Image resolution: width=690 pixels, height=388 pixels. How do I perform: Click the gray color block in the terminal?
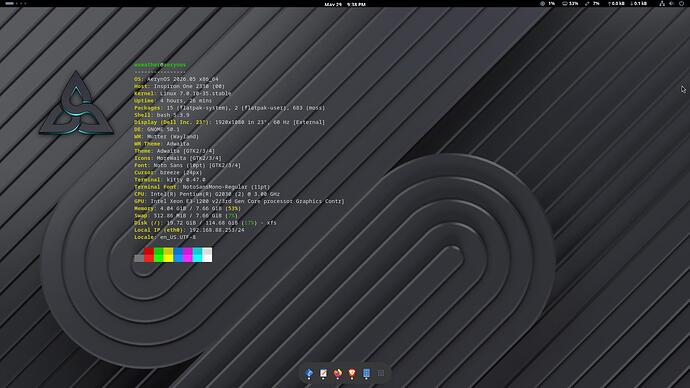(139, 258)
